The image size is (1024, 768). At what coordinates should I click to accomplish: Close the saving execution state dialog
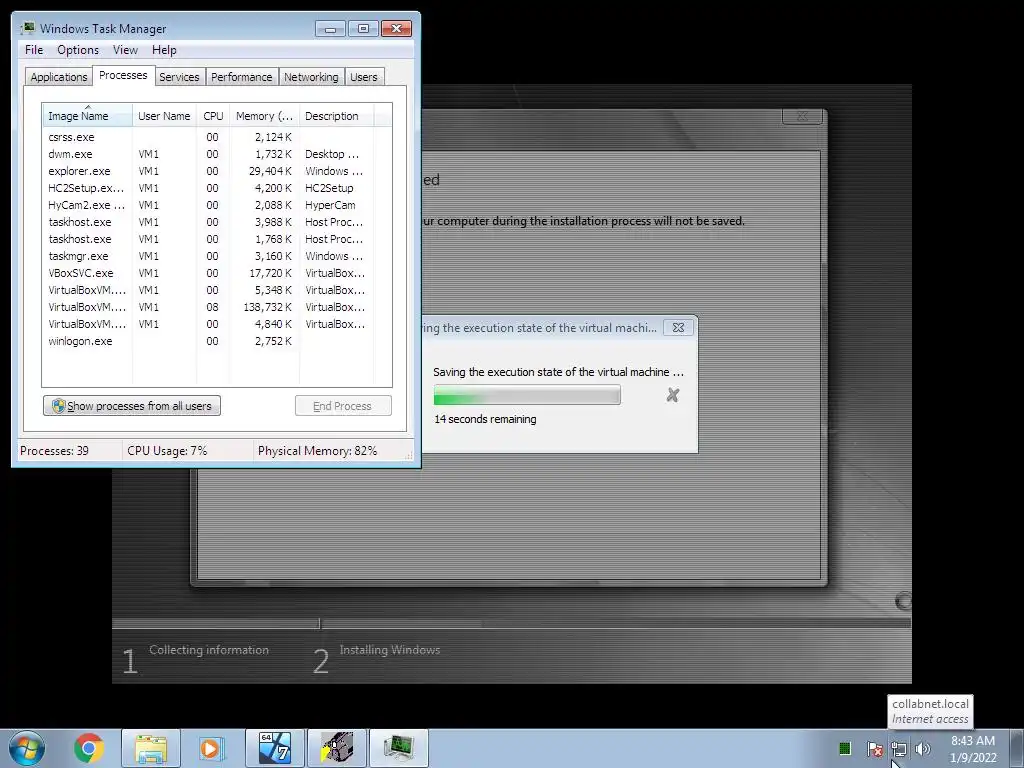679,328
